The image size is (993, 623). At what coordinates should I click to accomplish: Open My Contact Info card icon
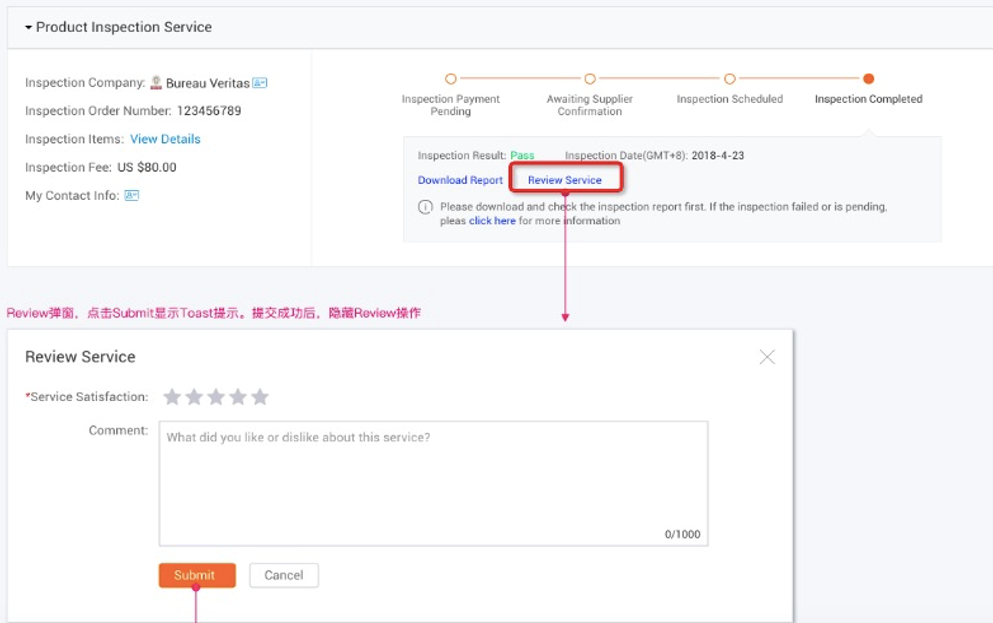click(x=132, y=195)
